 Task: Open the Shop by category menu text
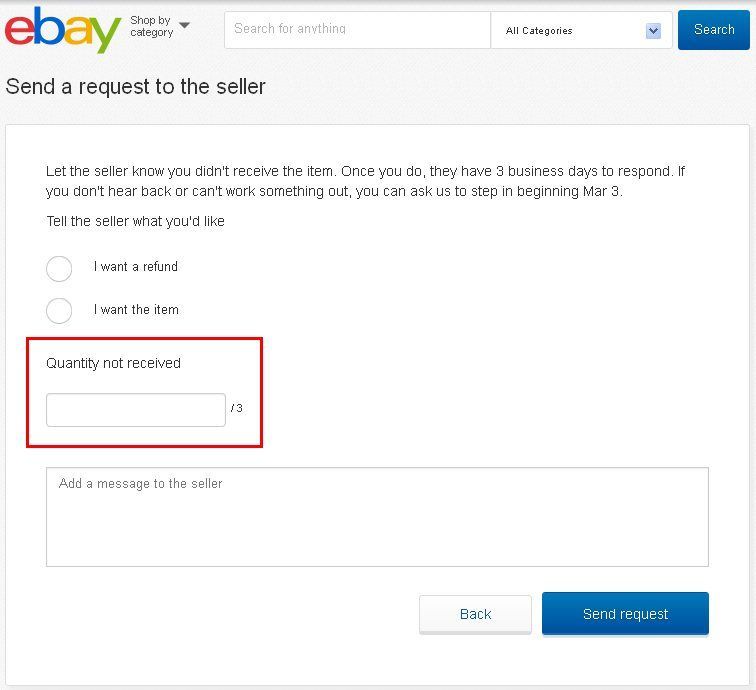(151, 26)
